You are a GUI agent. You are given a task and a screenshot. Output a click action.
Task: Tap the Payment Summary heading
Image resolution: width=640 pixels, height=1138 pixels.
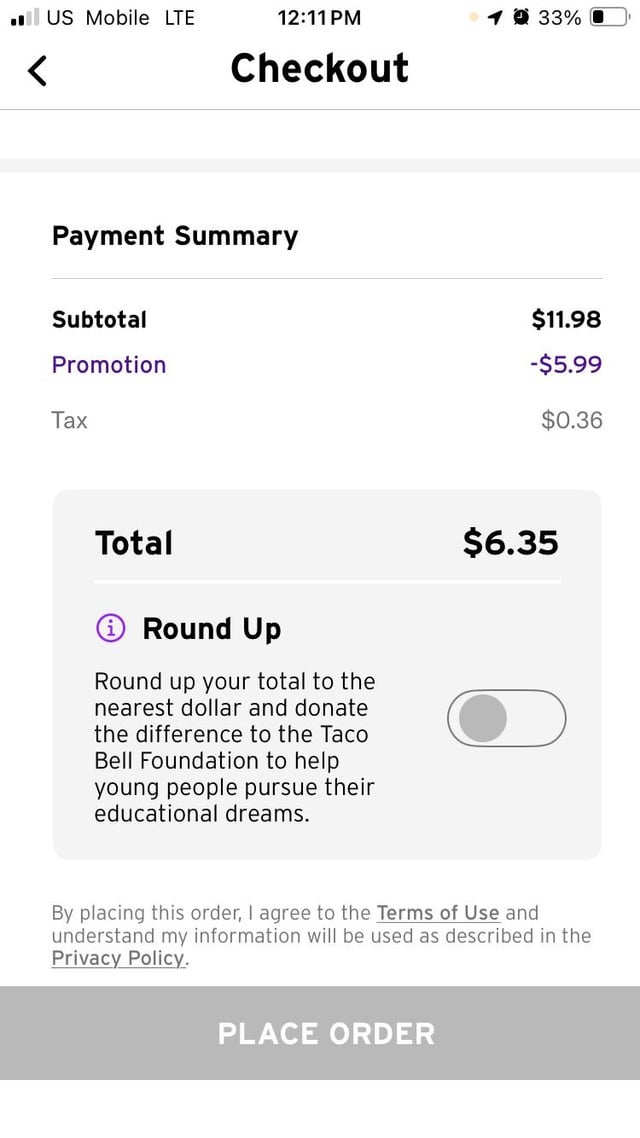pos(175,236)
